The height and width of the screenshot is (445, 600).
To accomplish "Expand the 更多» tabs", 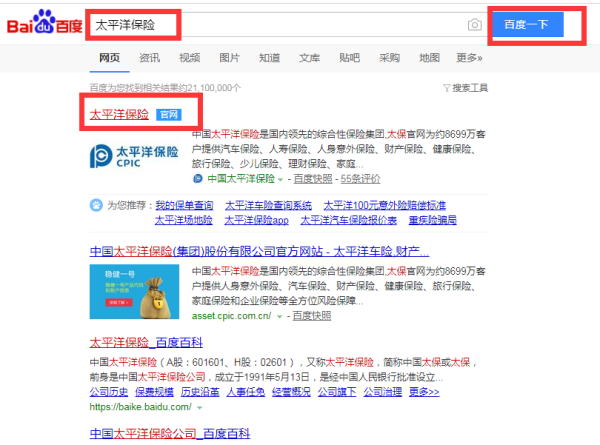I will [469, 58].
